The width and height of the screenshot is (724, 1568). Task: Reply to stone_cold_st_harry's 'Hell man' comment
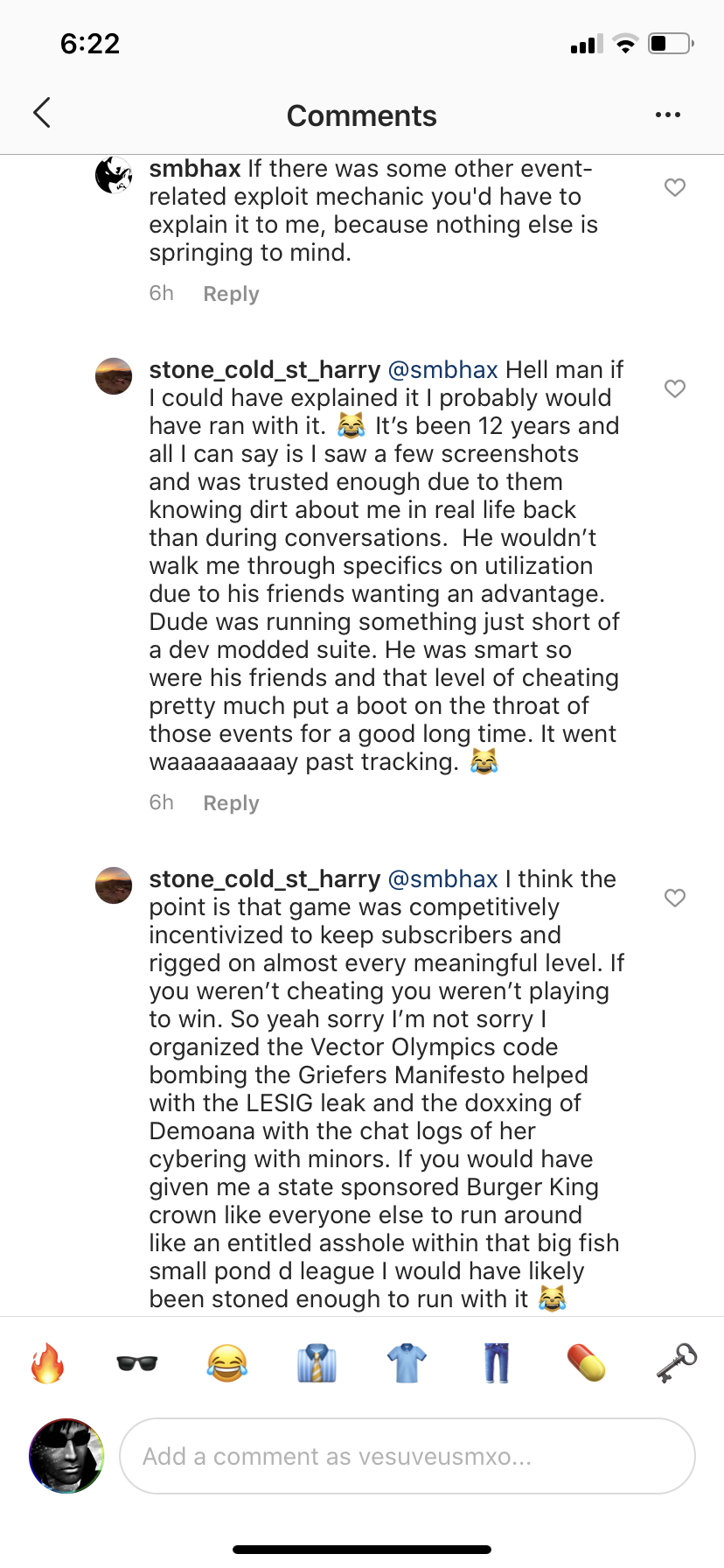pyautogui.click(x=231, y=803)
